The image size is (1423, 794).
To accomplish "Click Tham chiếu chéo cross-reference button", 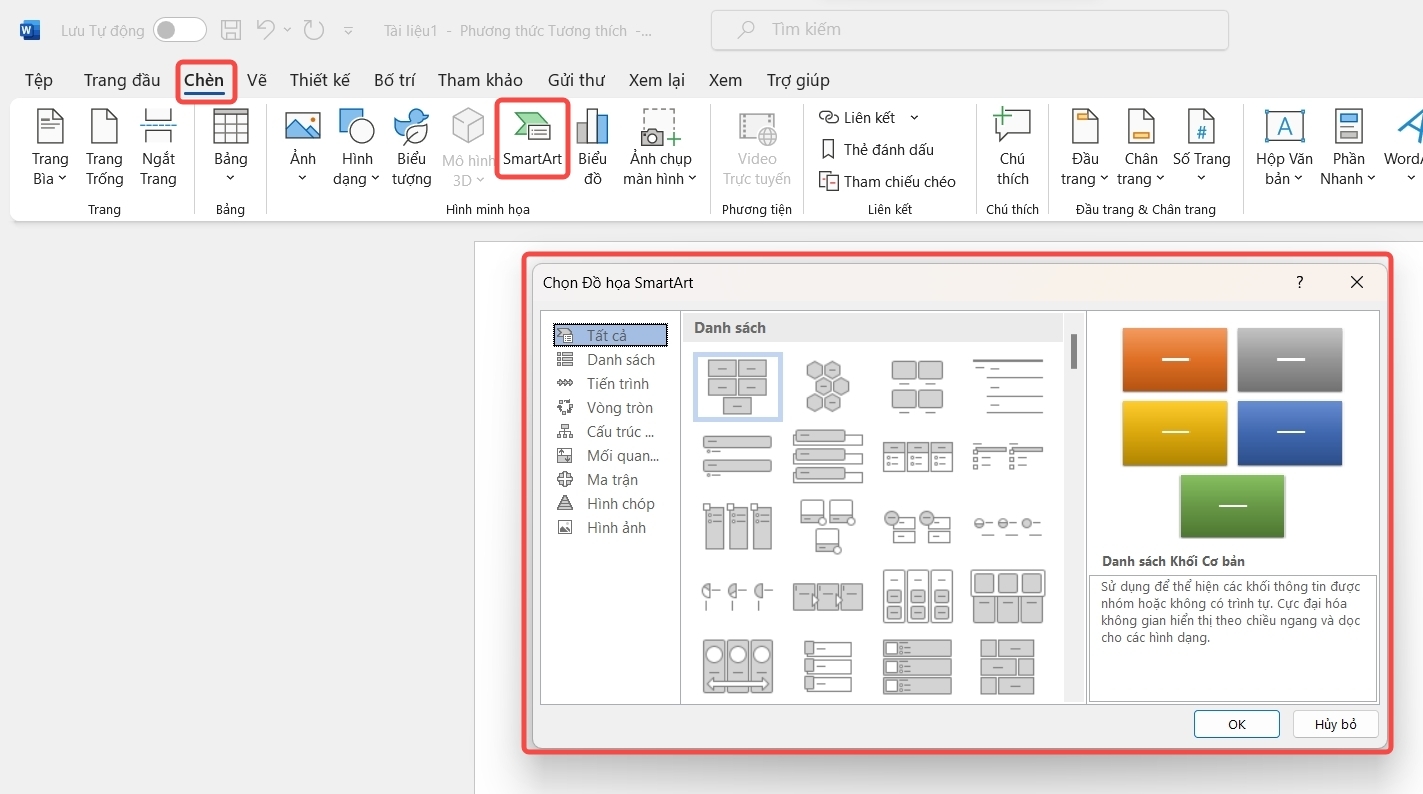I will point(887,182).
